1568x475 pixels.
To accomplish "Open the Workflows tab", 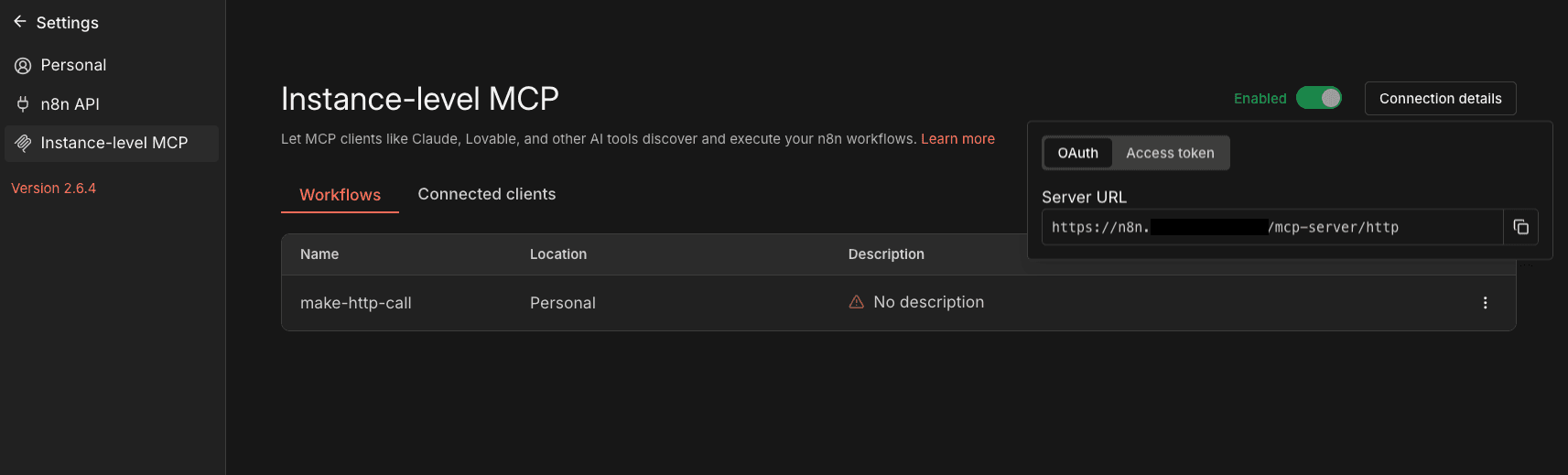I will click(340, 195).
